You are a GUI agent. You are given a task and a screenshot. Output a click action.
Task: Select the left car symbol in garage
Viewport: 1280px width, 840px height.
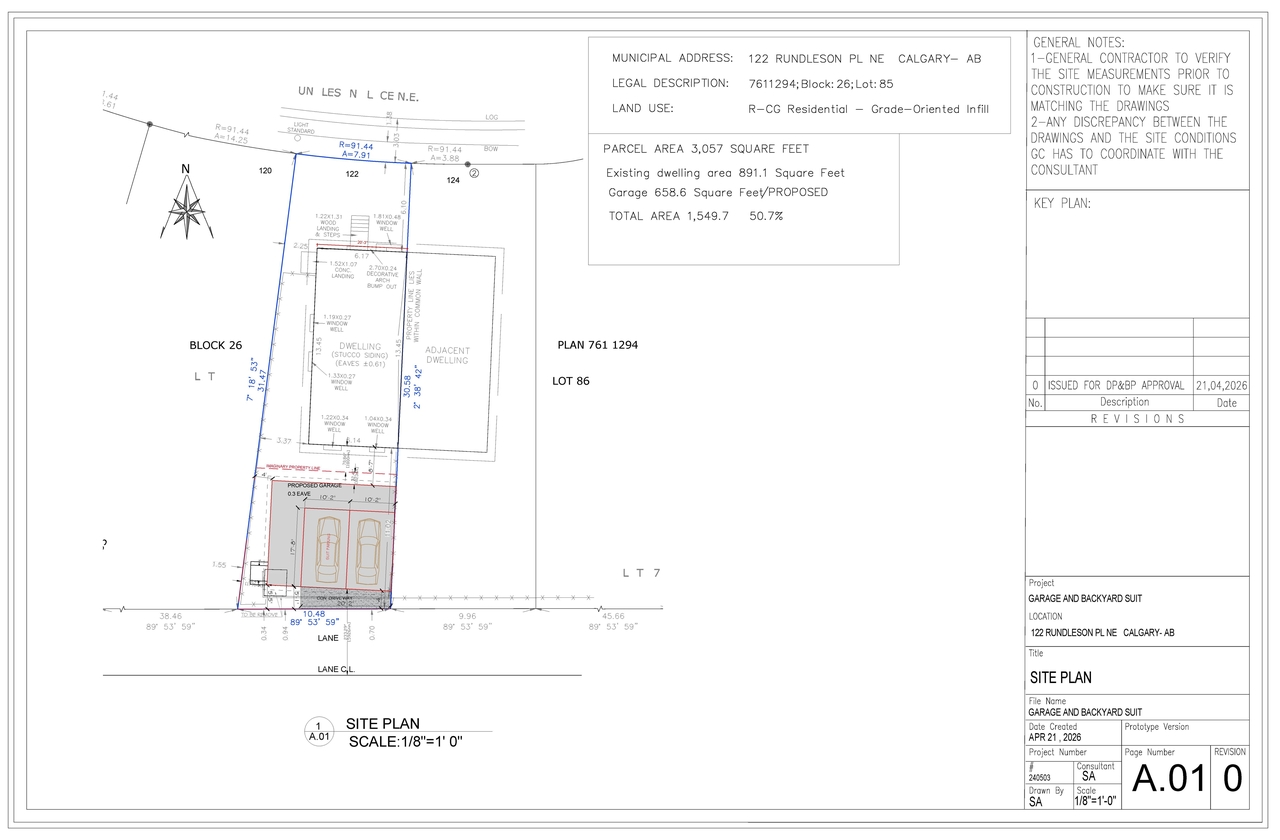click(x=327, y=552)
